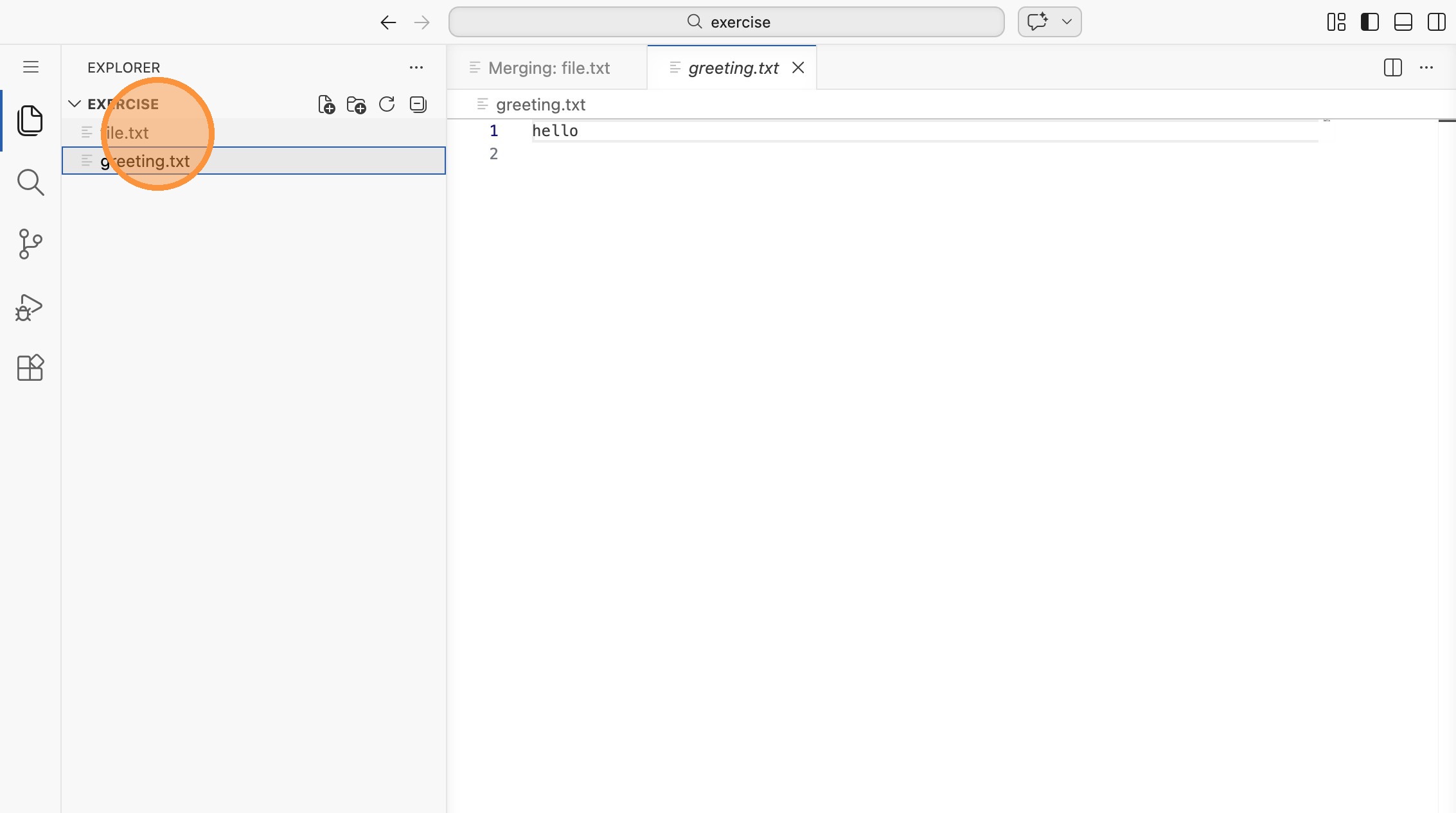Open the hamburger application menu
Viewport: 1456px width, 813px height.
pos(30,67)
